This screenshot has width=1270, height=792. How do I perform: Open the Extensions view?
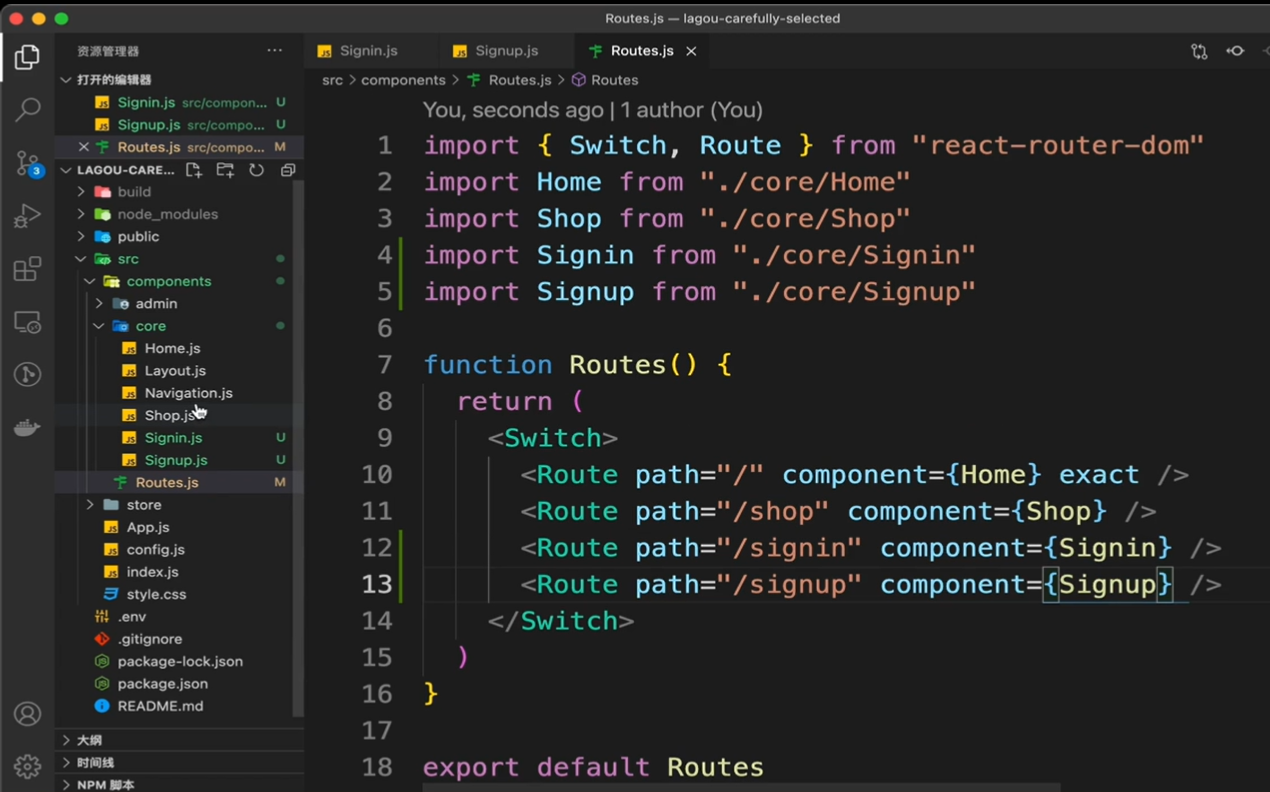pyautogui.click(x=27, y=269)
